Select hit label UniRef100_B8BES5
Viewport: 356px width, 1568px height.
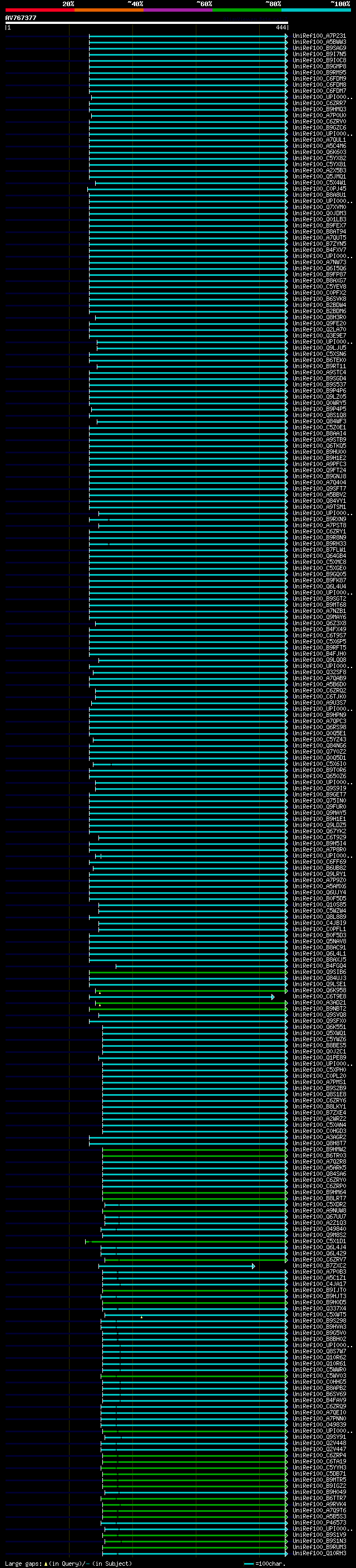319,1046
